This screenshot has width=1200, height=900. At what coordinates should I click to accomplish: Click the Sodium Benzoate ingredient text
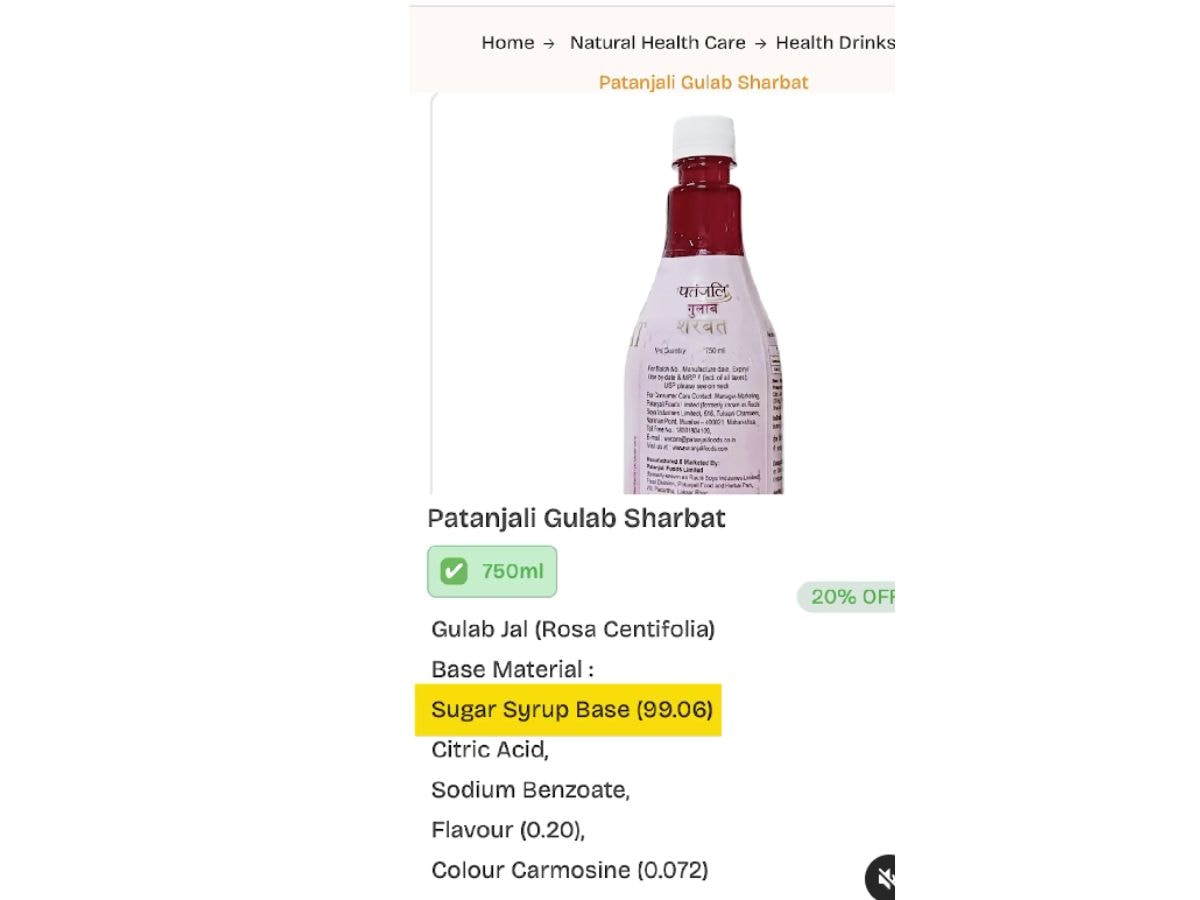coord(531,790)
